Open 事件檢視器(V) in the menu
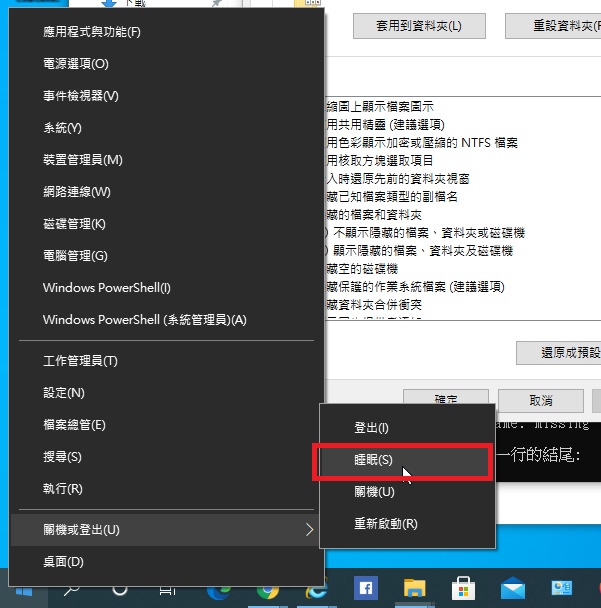 [167, 96]
